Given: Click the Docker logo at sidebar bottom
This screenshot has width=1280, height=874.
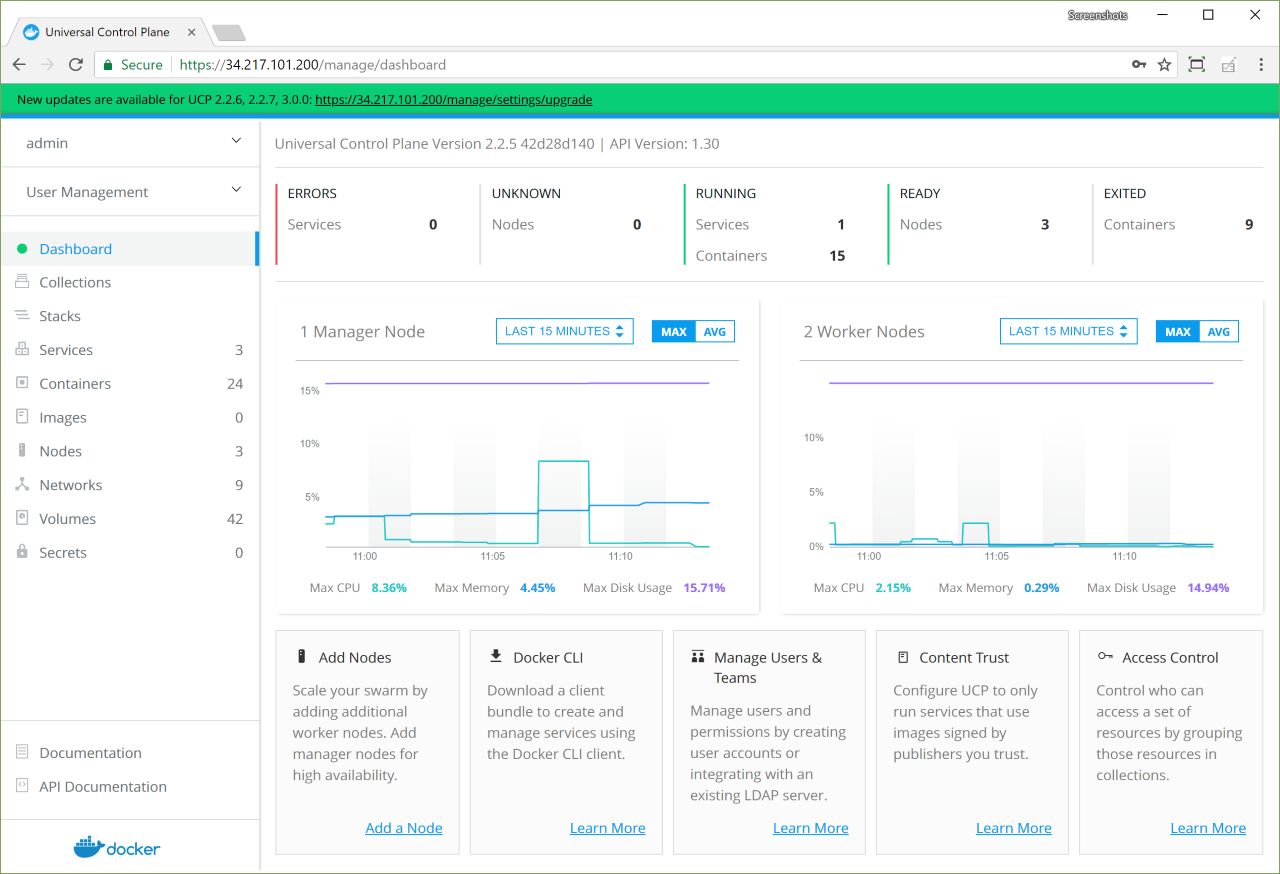Looking at the screenshot, I should point(117,847).
